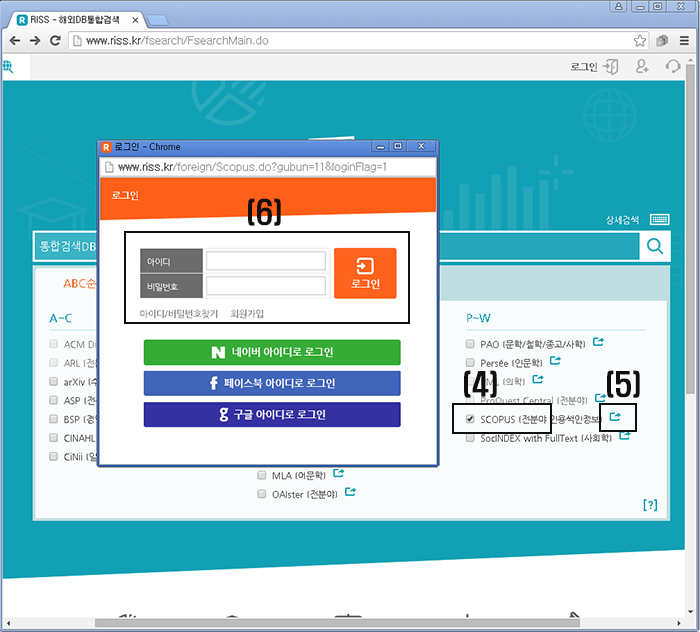Check the OAIster checkbox
The image size is (700, 632).
(x=262, y=494)
